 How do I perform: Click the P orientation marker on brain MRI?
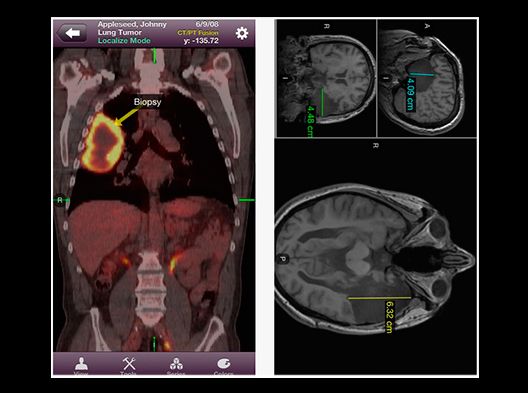pos(283,259)
